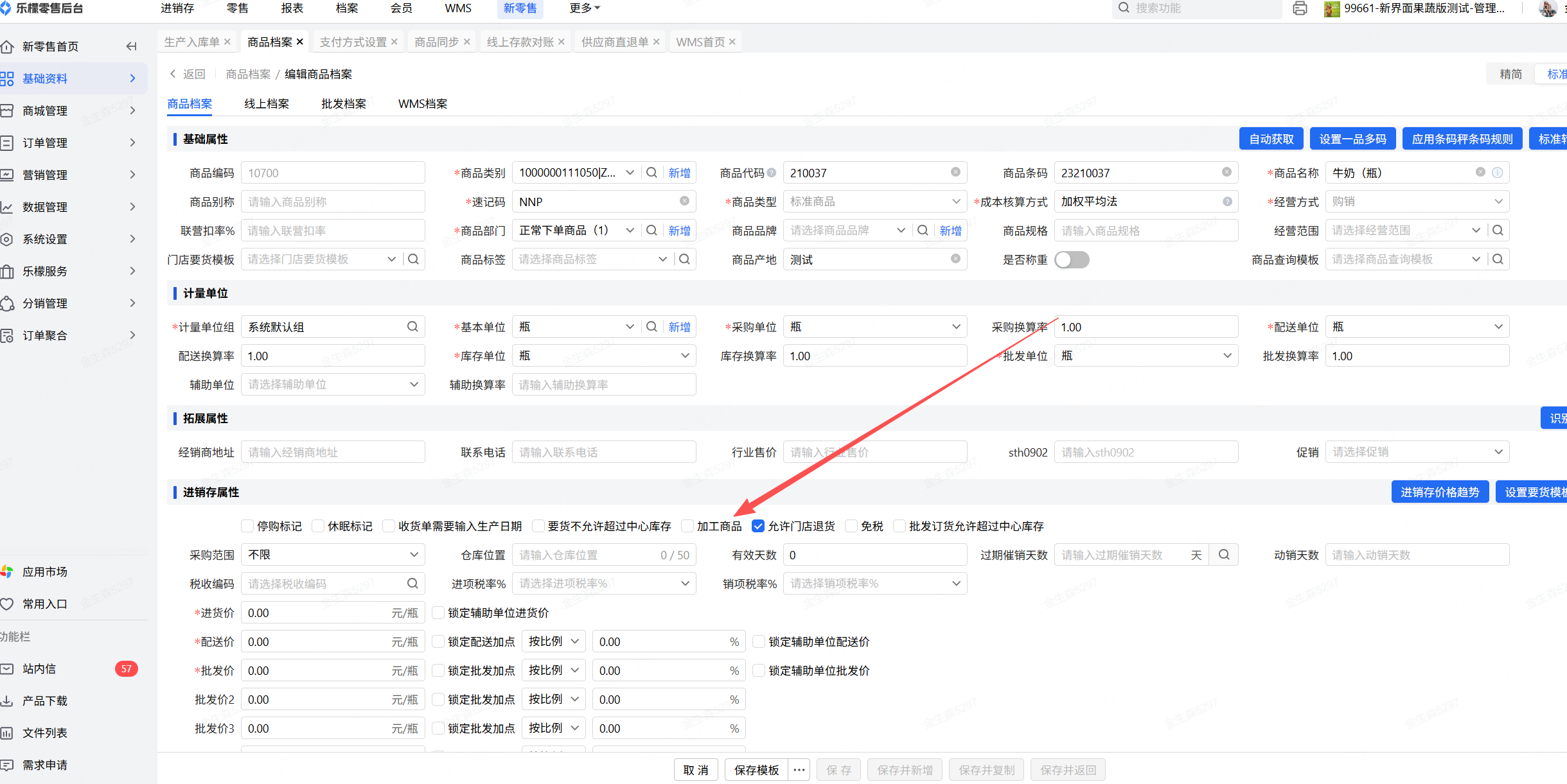Check the 停购标记 checkbox
Viewport: 1567px width, 784px height.
[x=247, y=526]
